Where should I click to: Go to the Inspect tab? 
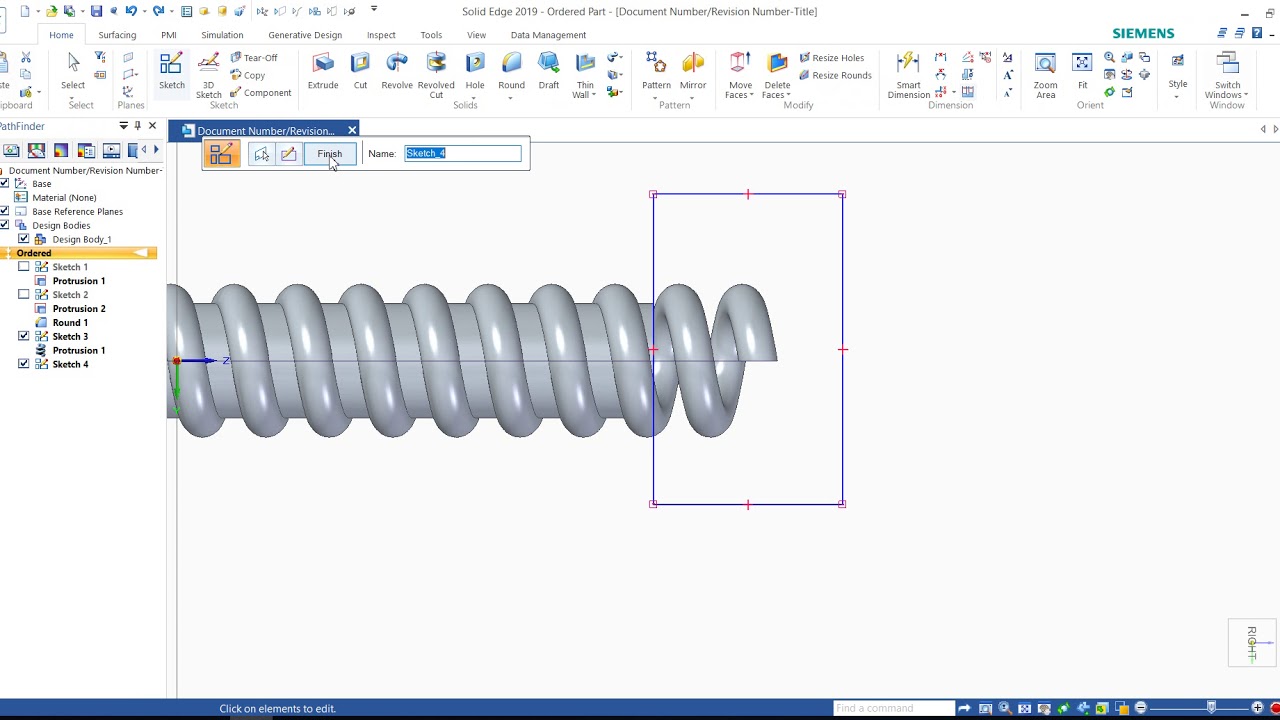point(381,35)
